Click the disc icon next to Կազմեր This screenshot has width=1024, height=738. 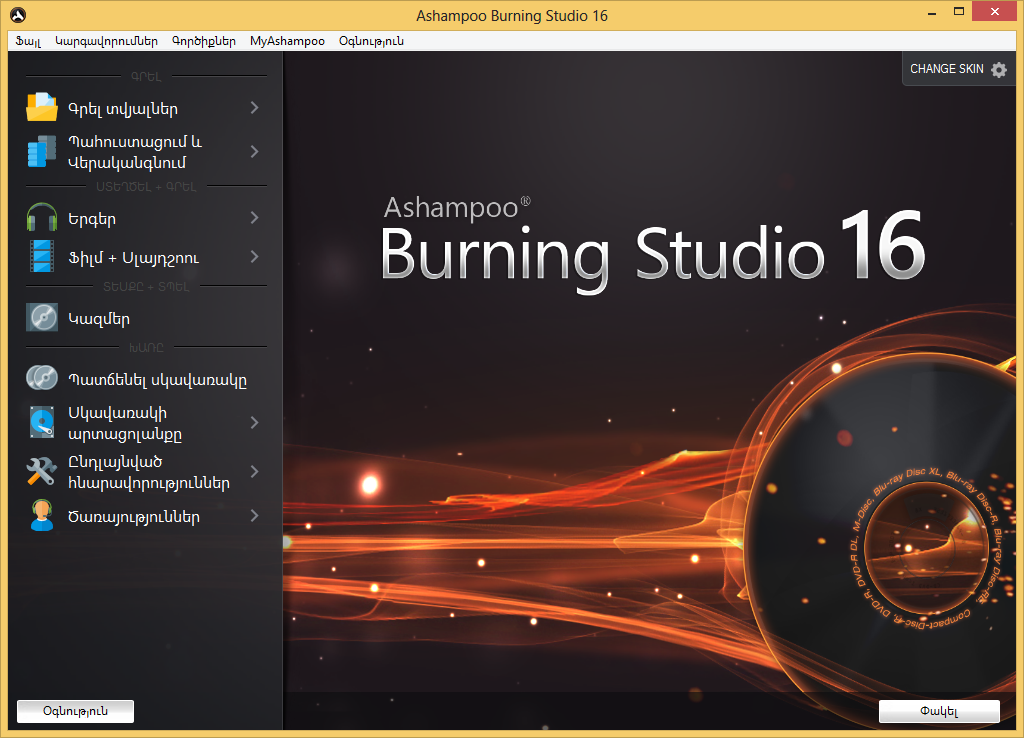coord(42,317)
